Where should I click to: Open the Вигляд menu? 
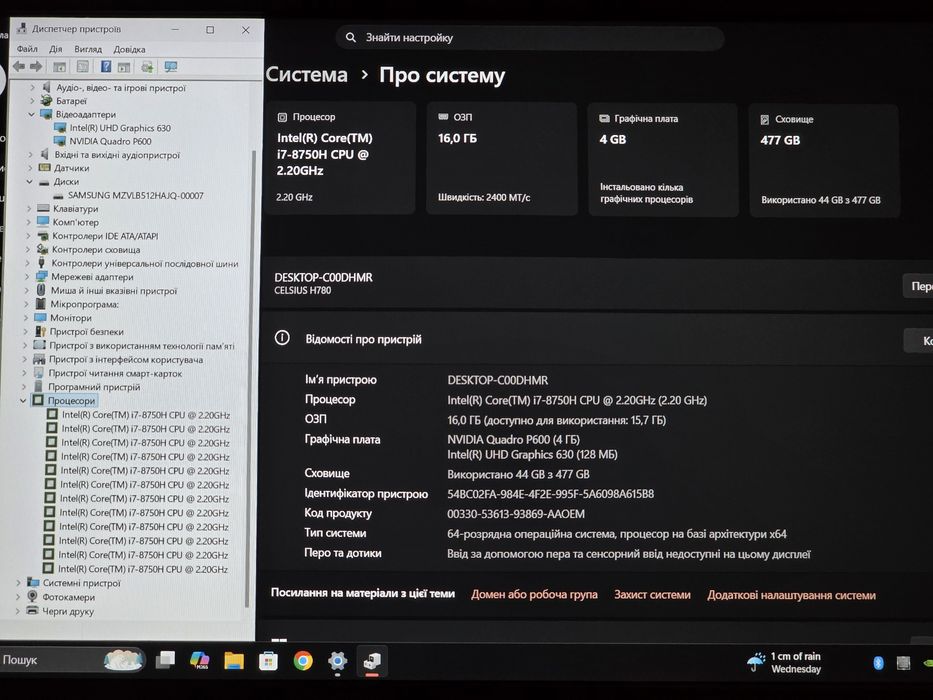point(88,49)
